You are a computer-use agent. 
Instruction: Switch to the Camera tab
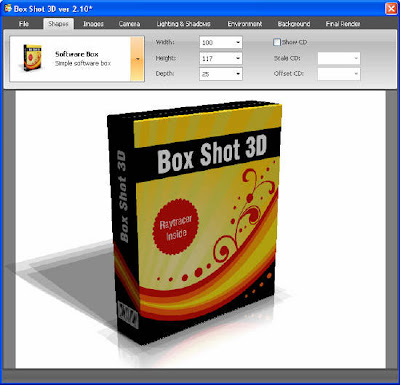pyautogui.click(x=129, y=24)
